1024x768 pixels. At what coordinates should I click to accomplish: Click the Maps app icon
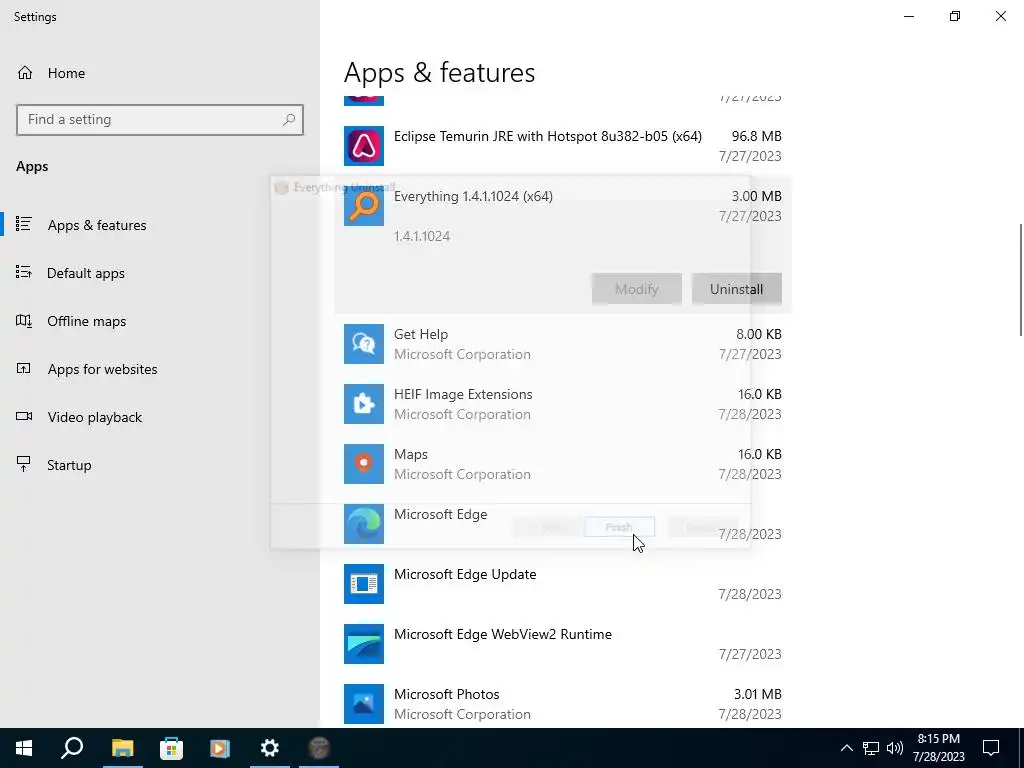[364, 464]
